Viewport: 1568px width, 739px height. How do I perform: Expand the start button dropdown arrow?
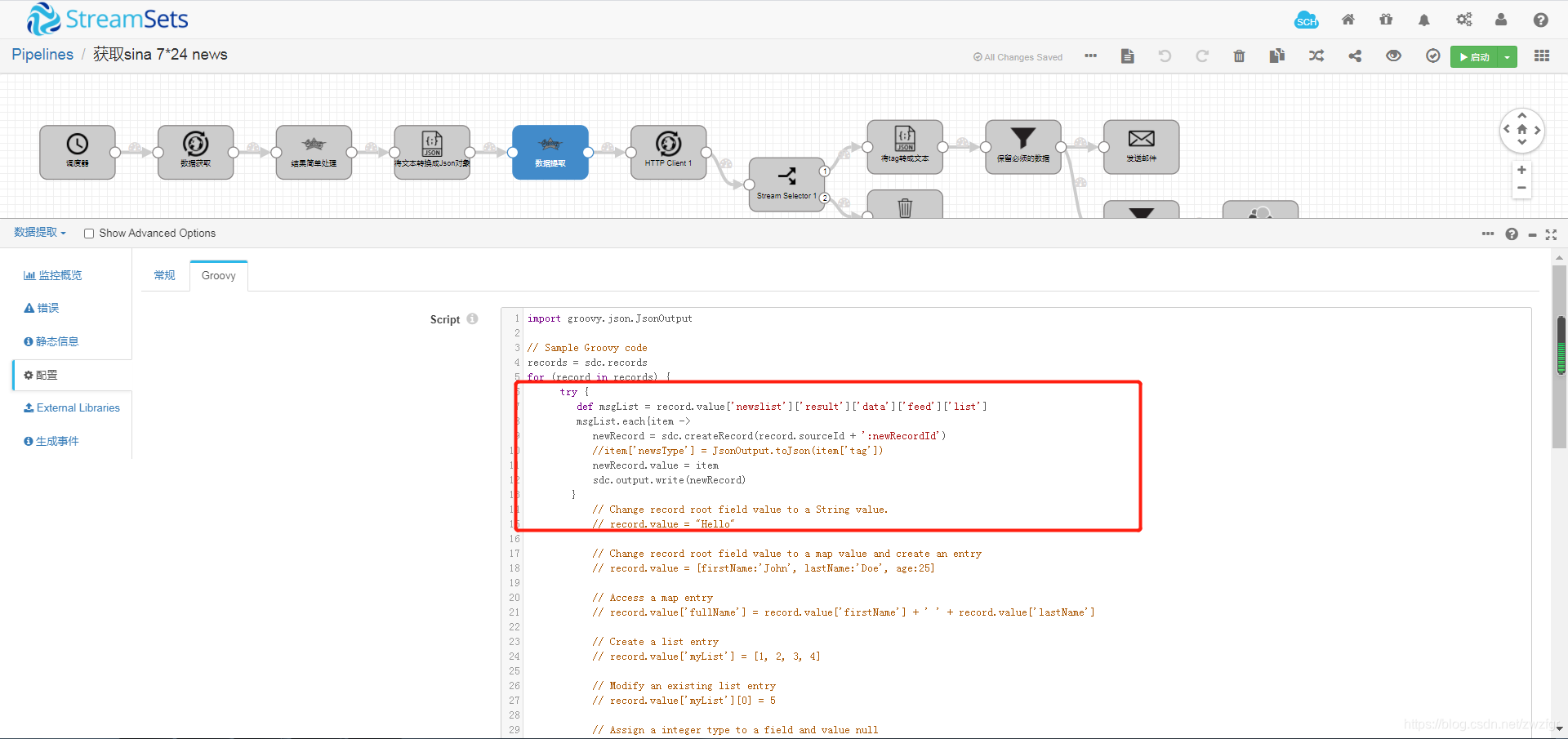pos(1508,57)
